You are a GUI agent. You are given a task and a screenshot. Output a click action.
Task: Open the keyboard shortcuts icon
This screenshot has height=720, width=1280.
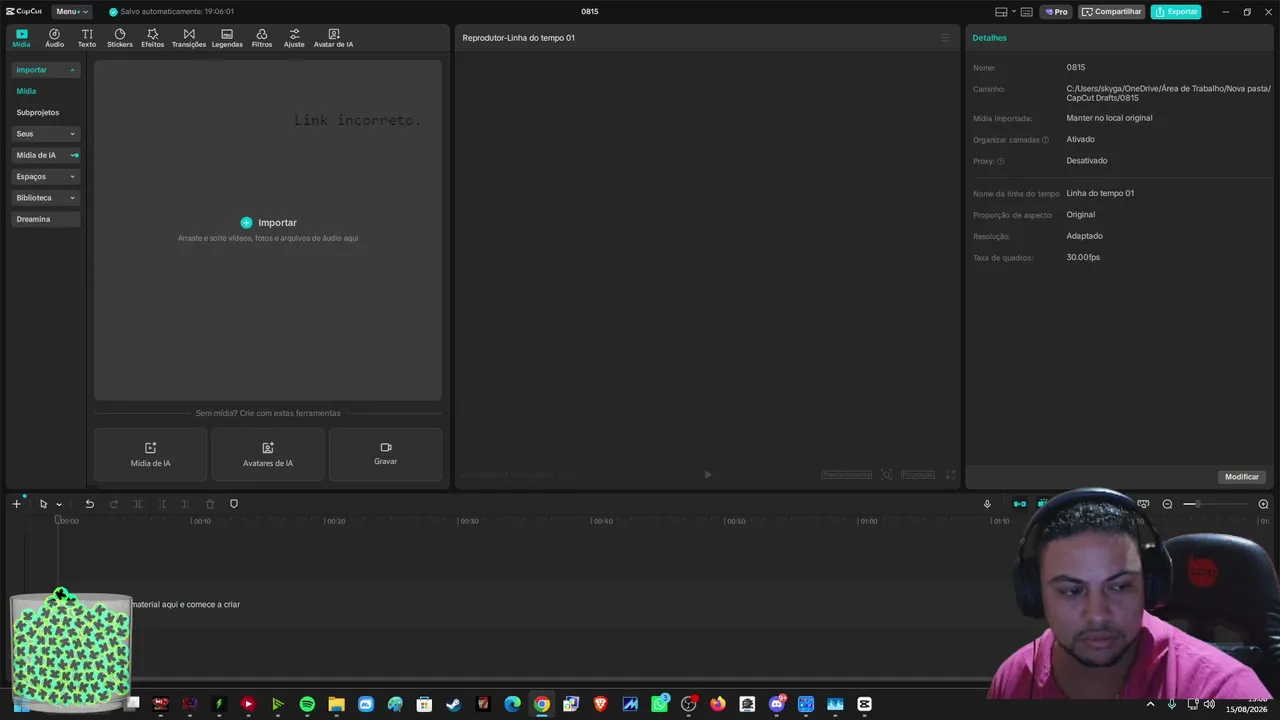point(1027,12)
